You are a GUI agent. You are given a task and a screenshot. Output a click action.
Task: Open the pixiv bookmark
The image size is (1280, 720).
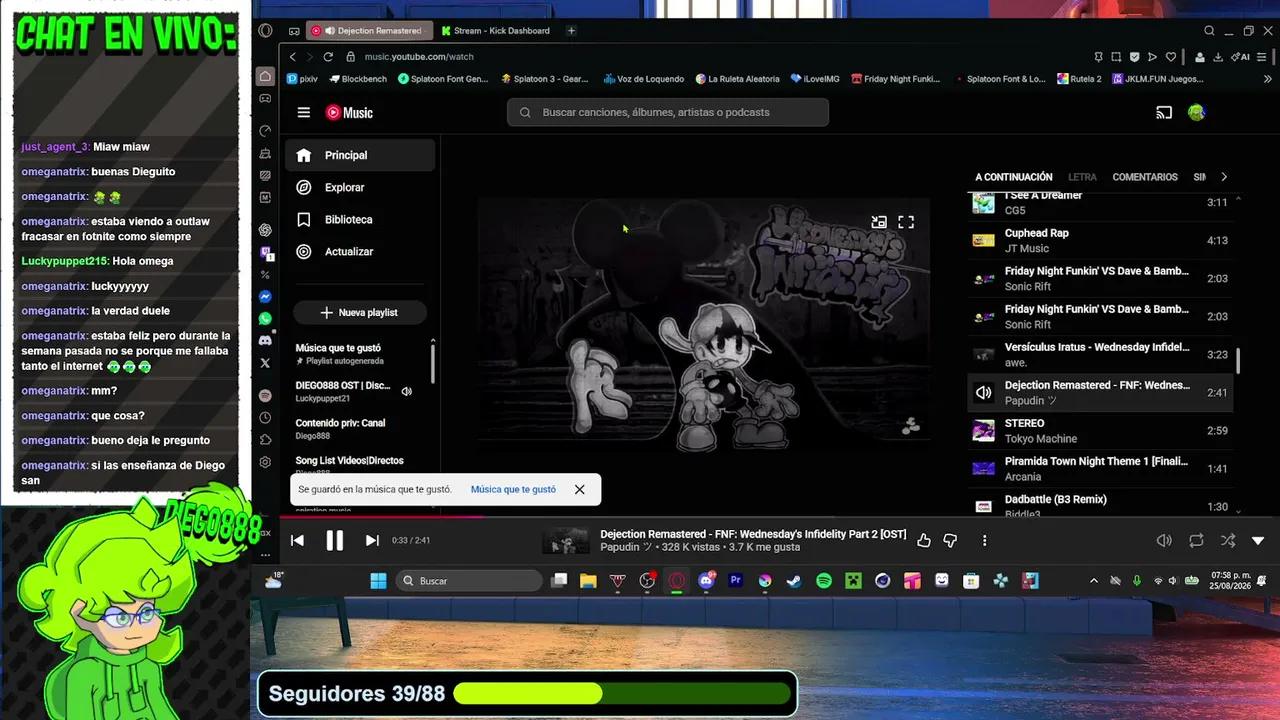click(302, 79)
